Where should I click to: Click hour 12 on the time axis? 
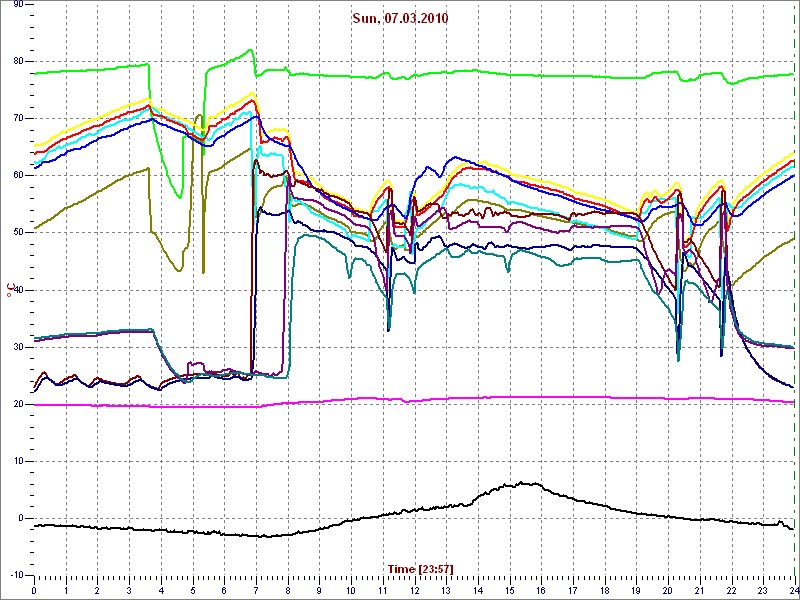414,589
